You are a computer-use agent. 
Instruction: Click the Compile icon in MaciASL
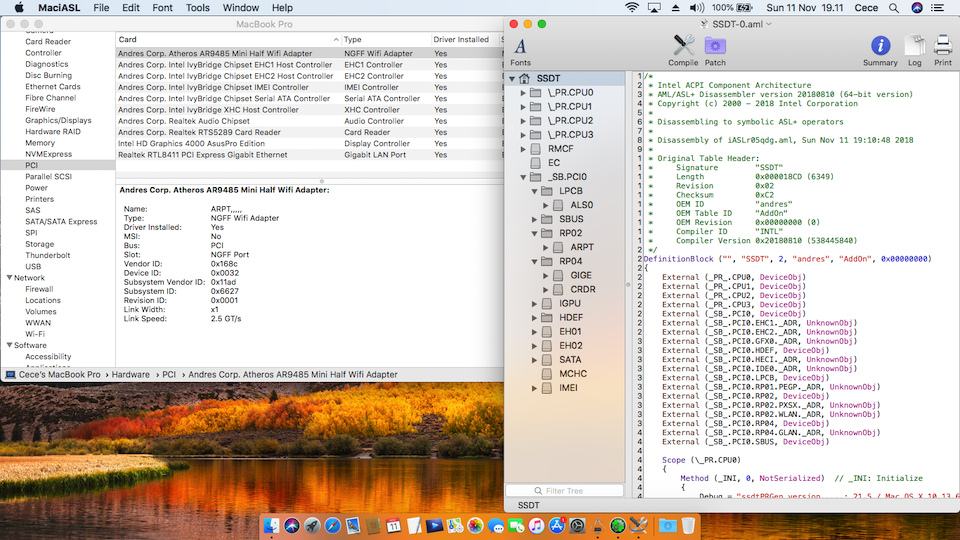(x=683, y=50)
